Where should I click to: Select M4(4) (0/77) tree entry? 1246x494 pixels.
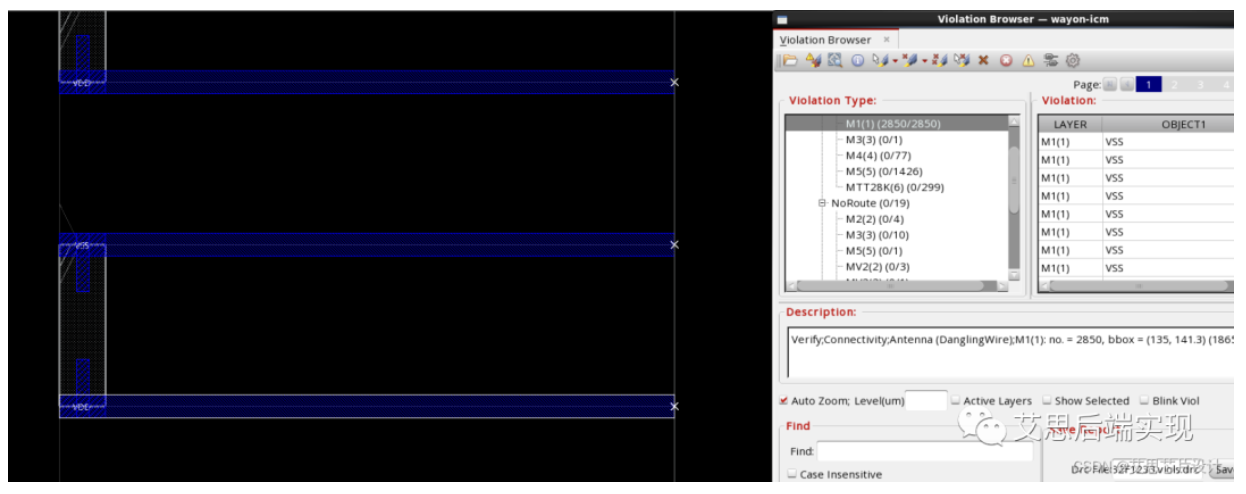(x=876, y=156)
